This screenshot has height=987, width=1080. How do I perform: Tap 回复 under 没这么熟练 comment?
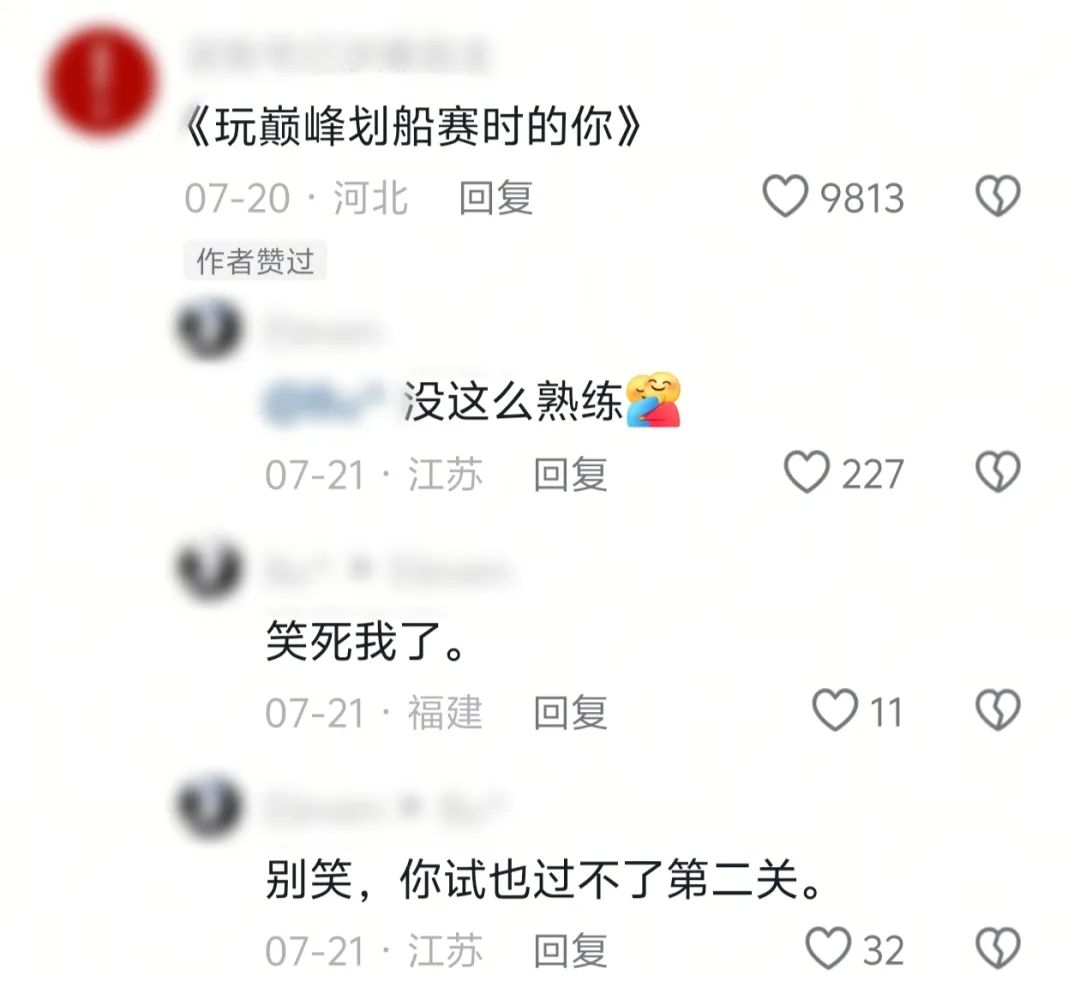click(570, 474)
